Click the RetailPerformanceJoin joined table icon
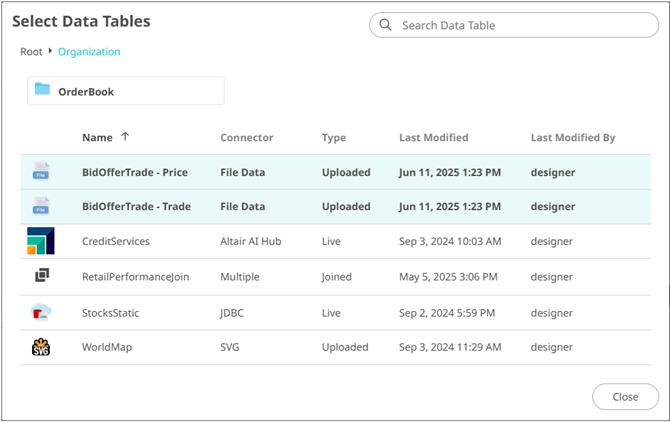This screenshot has width=670, height=423. click(42, 277)
